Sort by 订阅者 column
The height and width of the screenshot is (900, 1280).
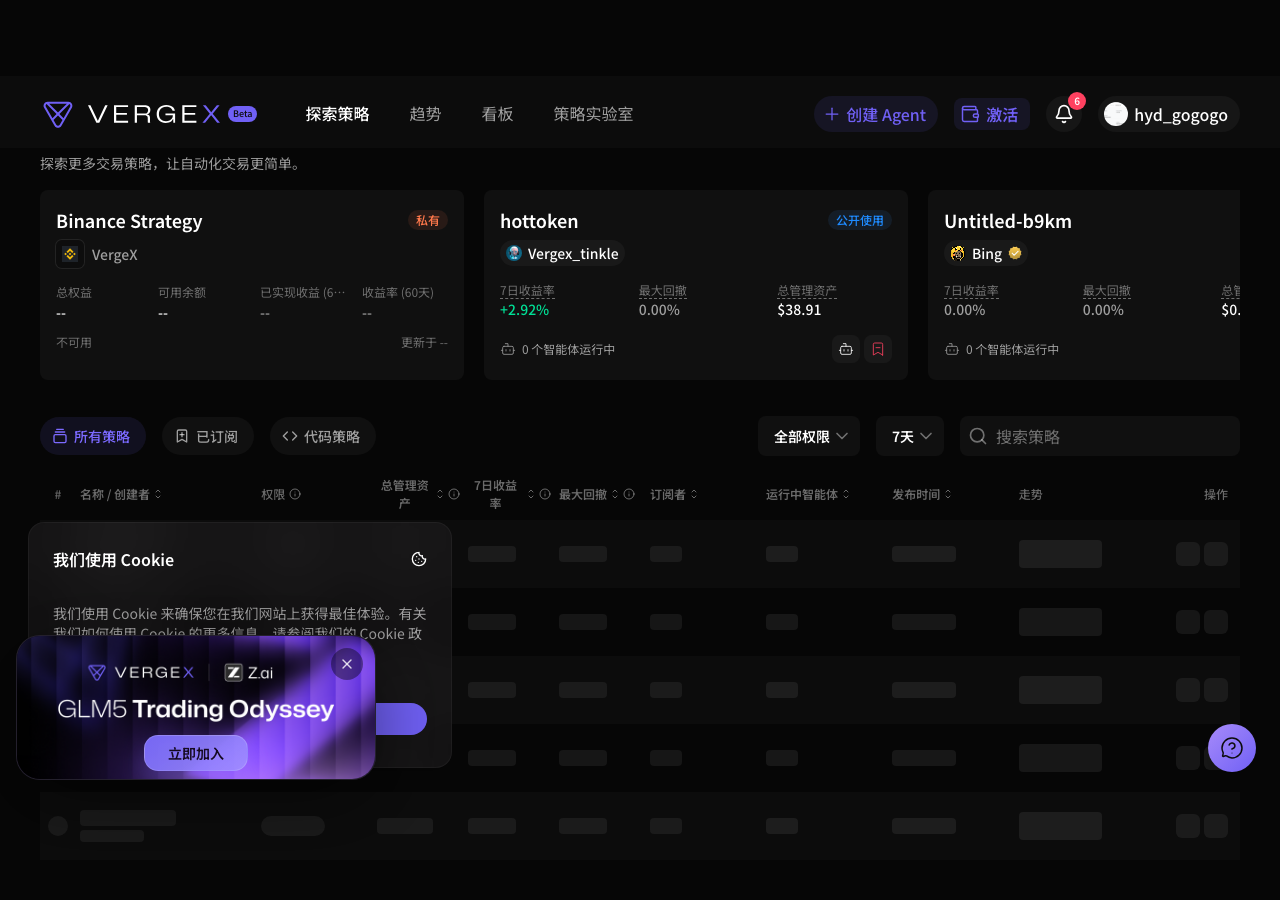pyautogui.click(x=694, y=494)
